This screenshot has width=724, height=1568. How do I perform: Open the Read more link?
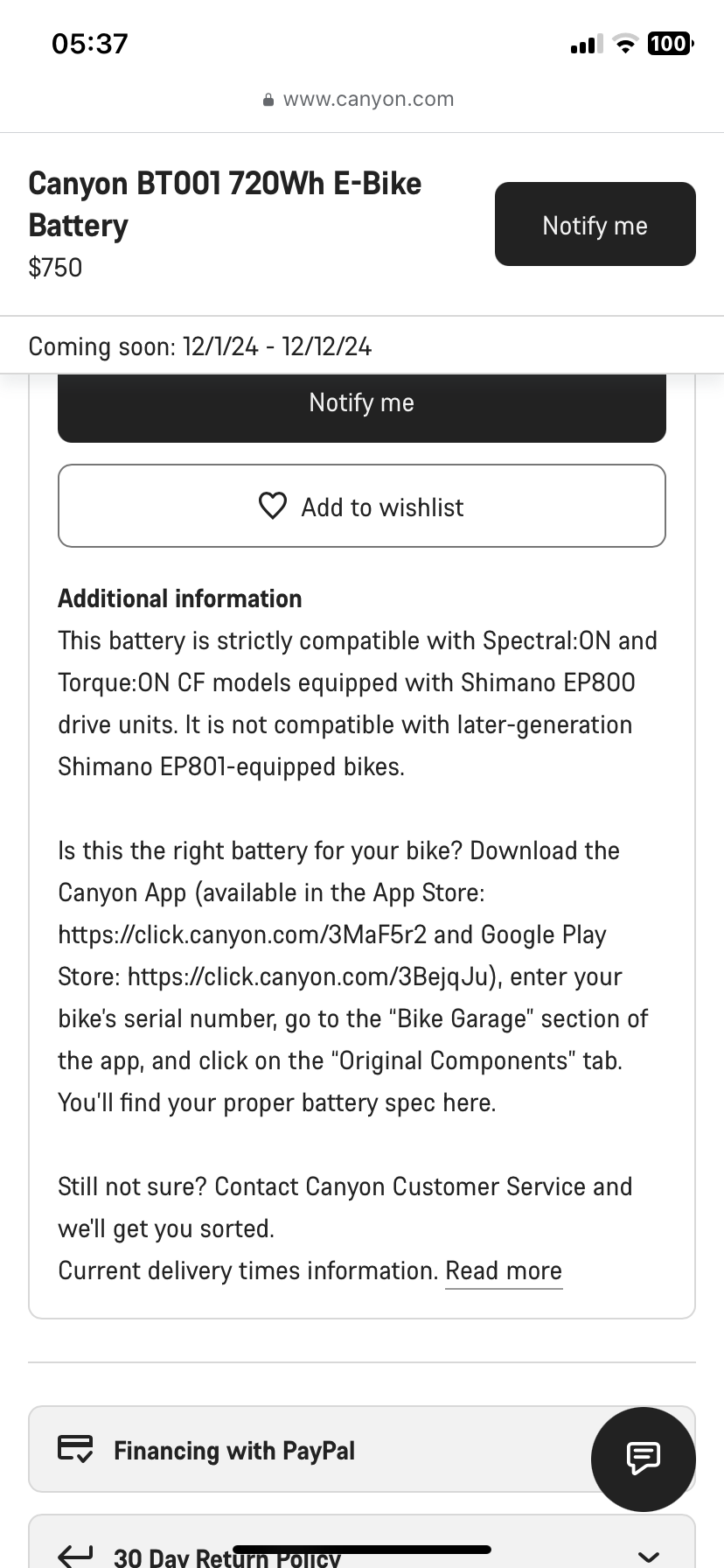pos(504,1271)
